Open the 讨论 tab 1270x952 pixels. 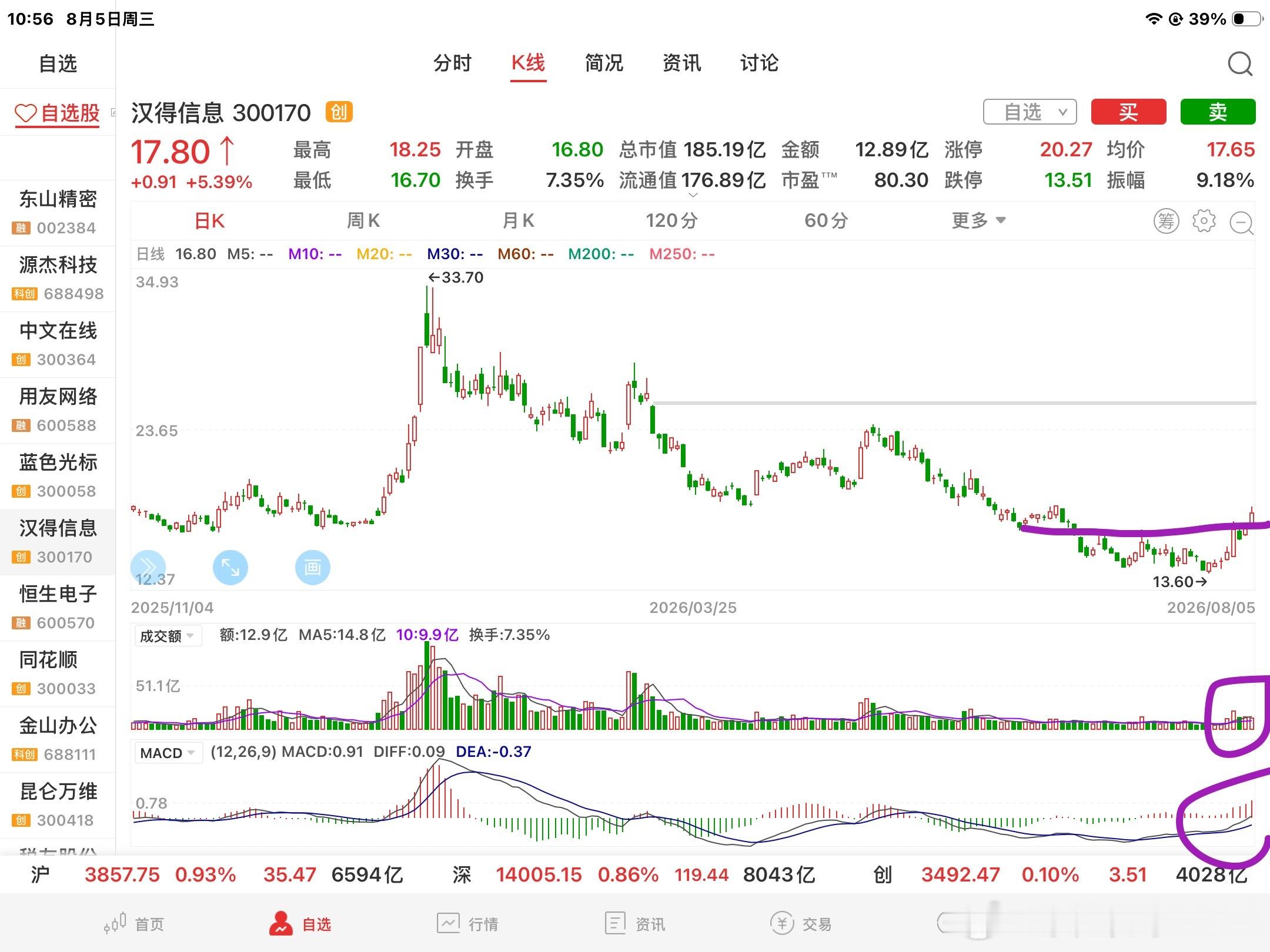[759, 63]
